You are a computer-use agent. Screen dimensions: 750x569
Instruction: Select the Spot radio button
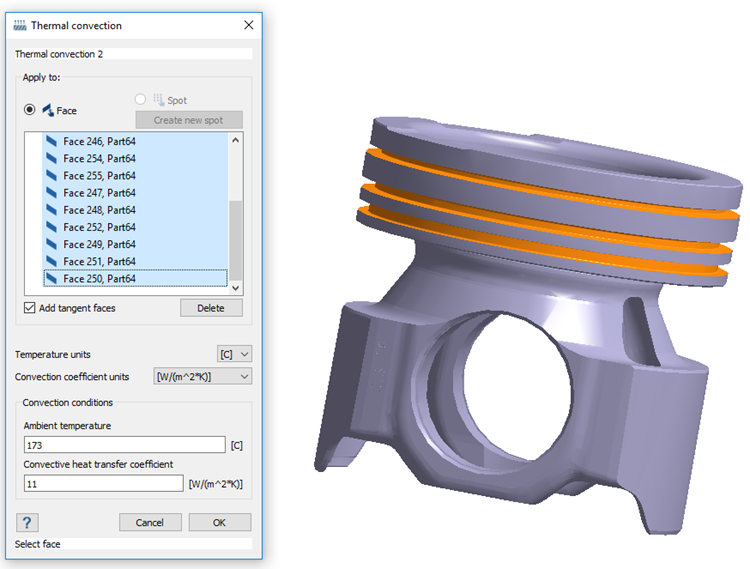click(x=141, y=100)
